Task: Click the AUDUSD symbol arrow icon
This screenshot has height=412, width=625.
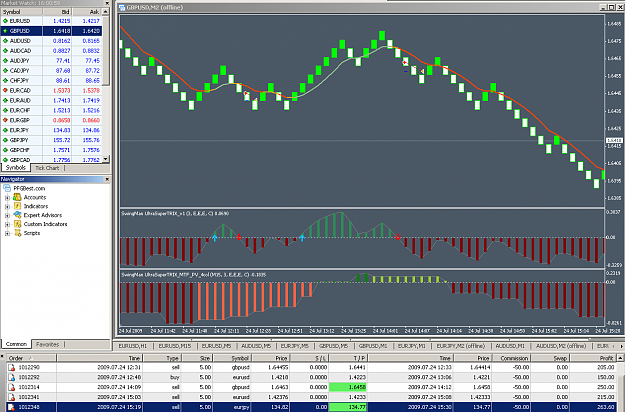Action: click(5, 41)
